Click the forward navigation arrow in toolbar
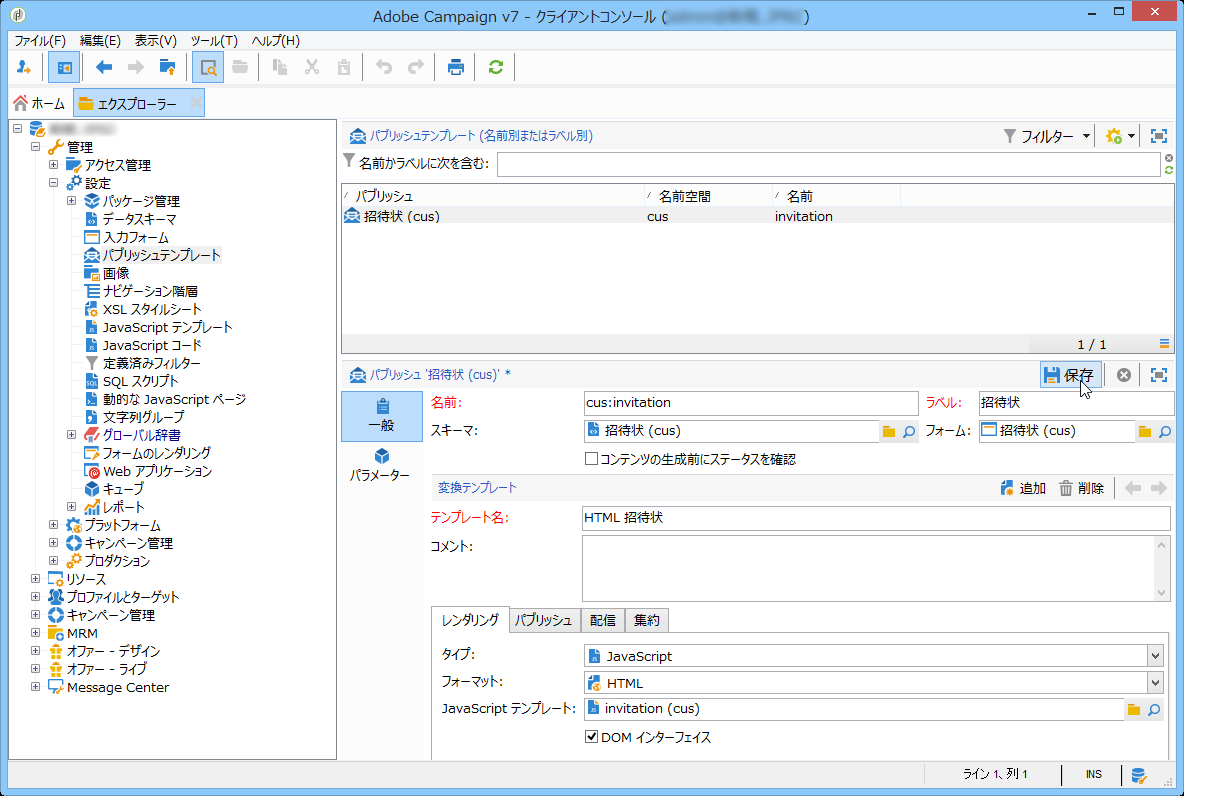The height and width of the screenshot is (812, 1208). 136,67
